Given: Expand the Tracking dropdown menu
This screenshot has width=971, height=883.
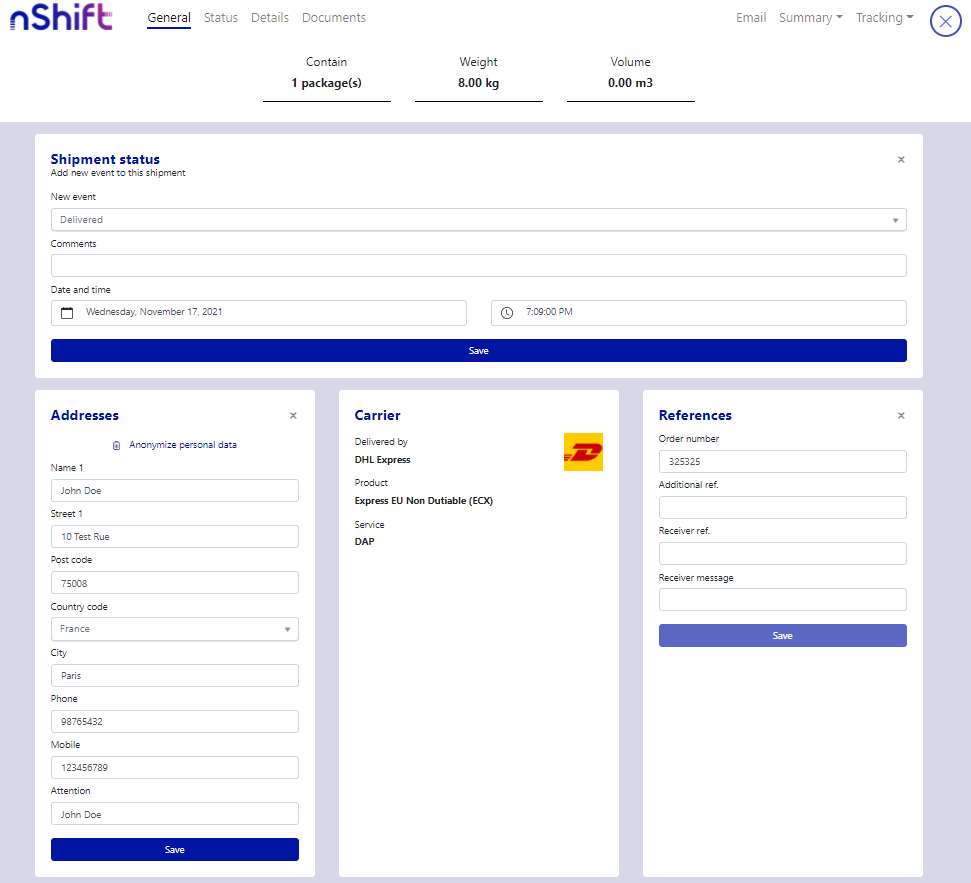Looking at the screenshot, I should [x=884, y=18].
